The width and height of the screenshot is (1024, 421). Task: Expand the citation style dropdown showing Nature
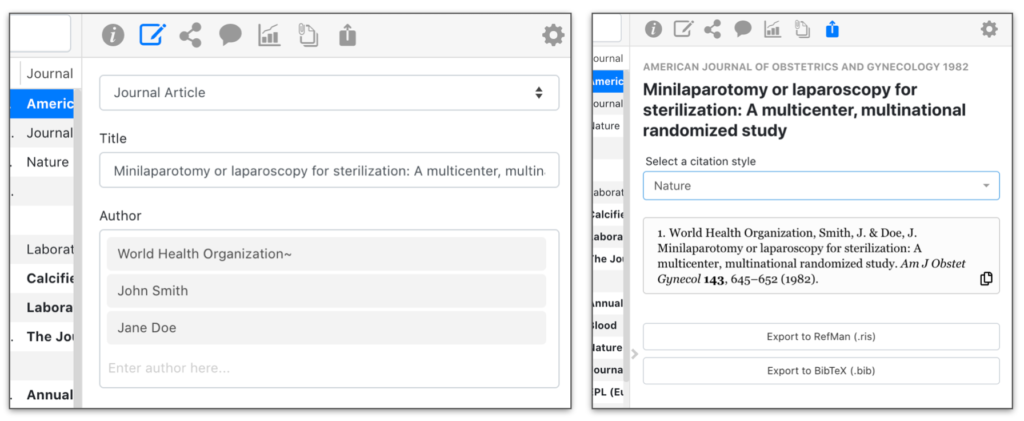820,186
